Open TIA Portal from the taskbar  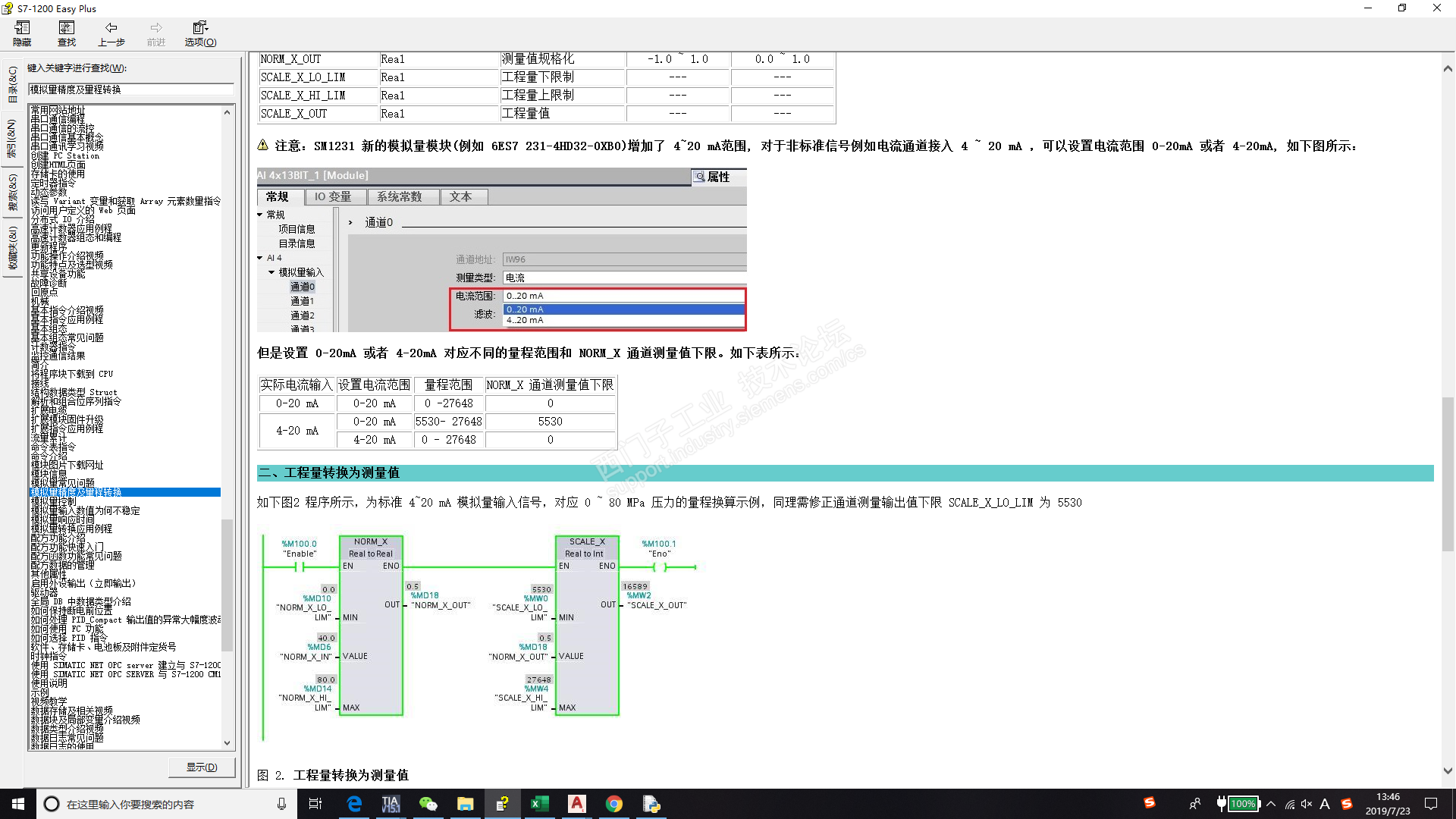[391, 804]
